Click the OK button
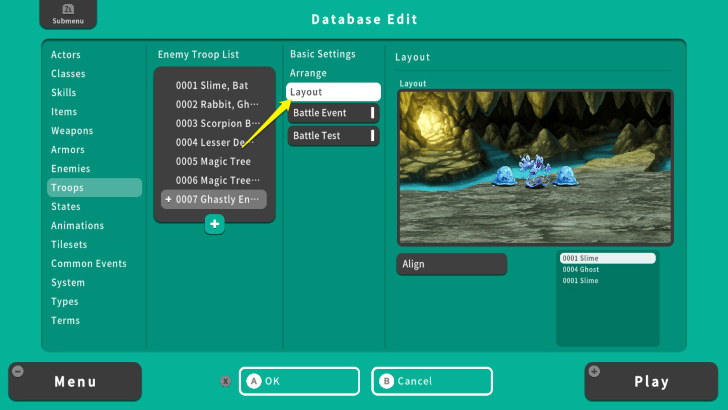 299,381
